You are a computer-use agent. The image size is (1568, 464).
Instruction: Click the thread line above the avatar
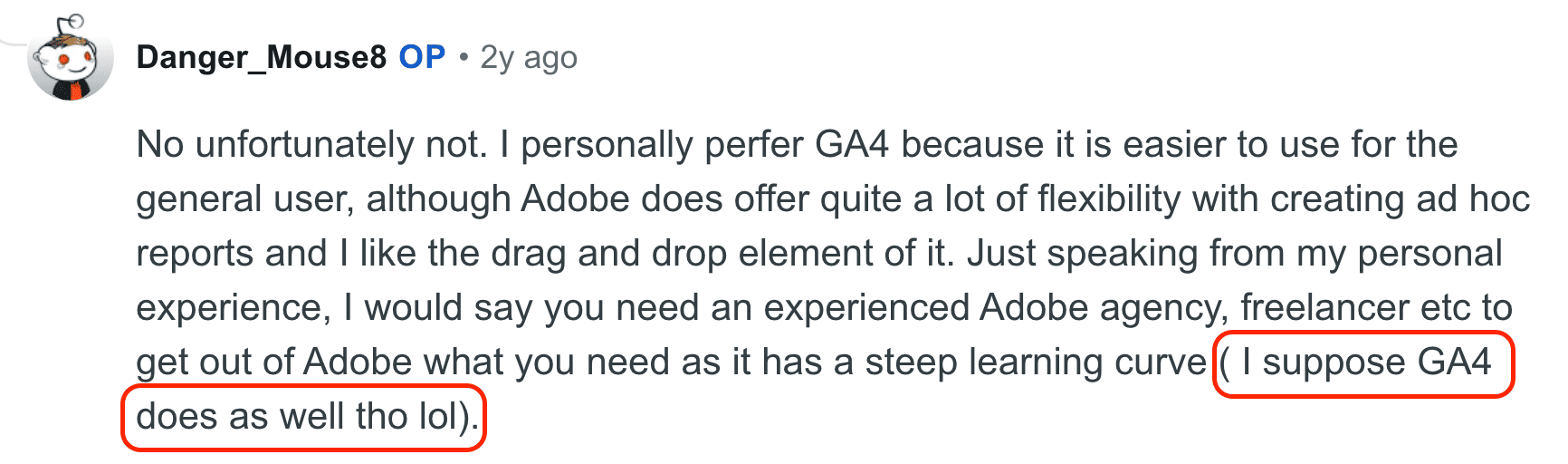(x=13, y=41)
